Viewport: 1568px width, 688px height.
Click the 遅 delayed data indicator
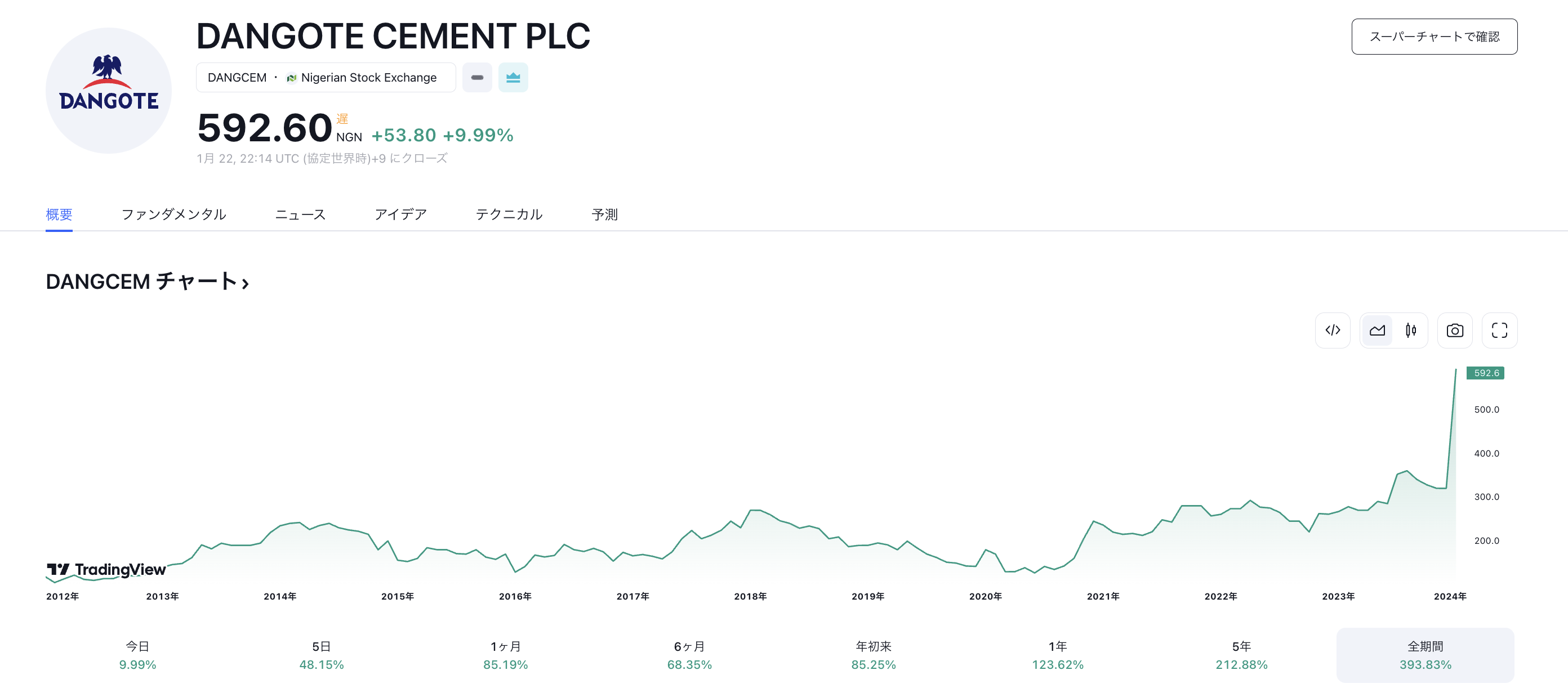pyautogui.click(x=342, y=119)
